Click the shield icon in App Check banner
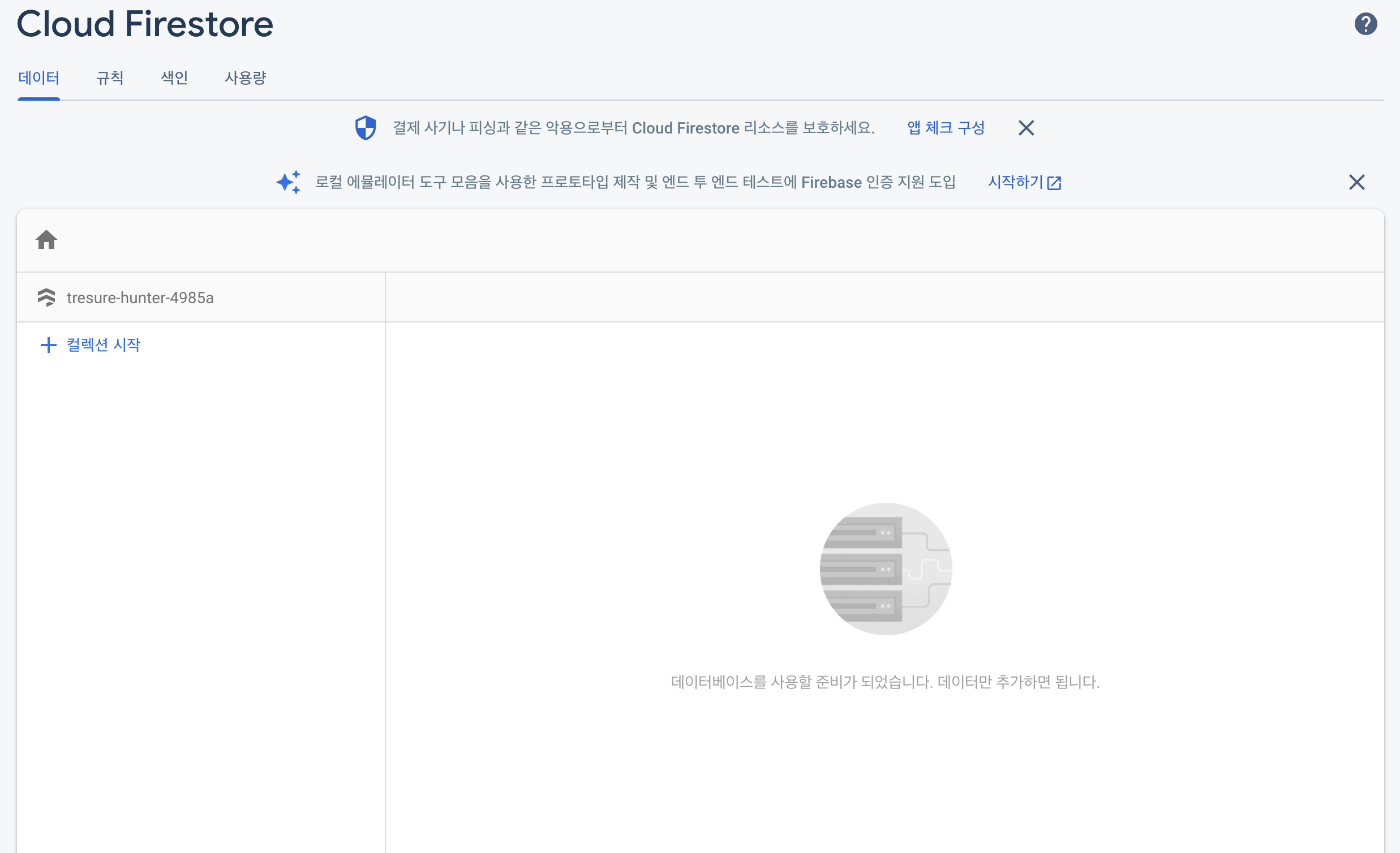The width and height of the screenshot is (1400, 853). [366, 128]
